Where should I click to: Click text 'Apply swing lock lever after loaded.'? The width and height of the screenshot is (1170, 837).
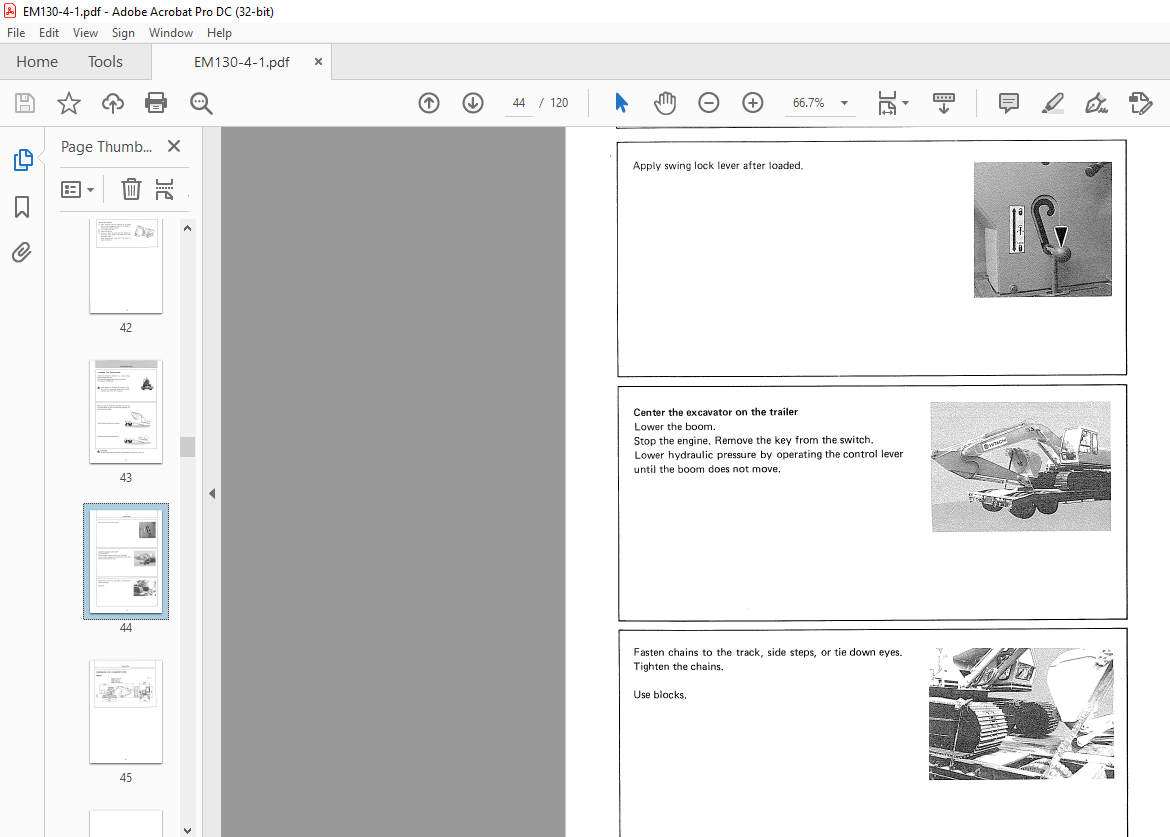pyautogui.click(x=718, y=166)
